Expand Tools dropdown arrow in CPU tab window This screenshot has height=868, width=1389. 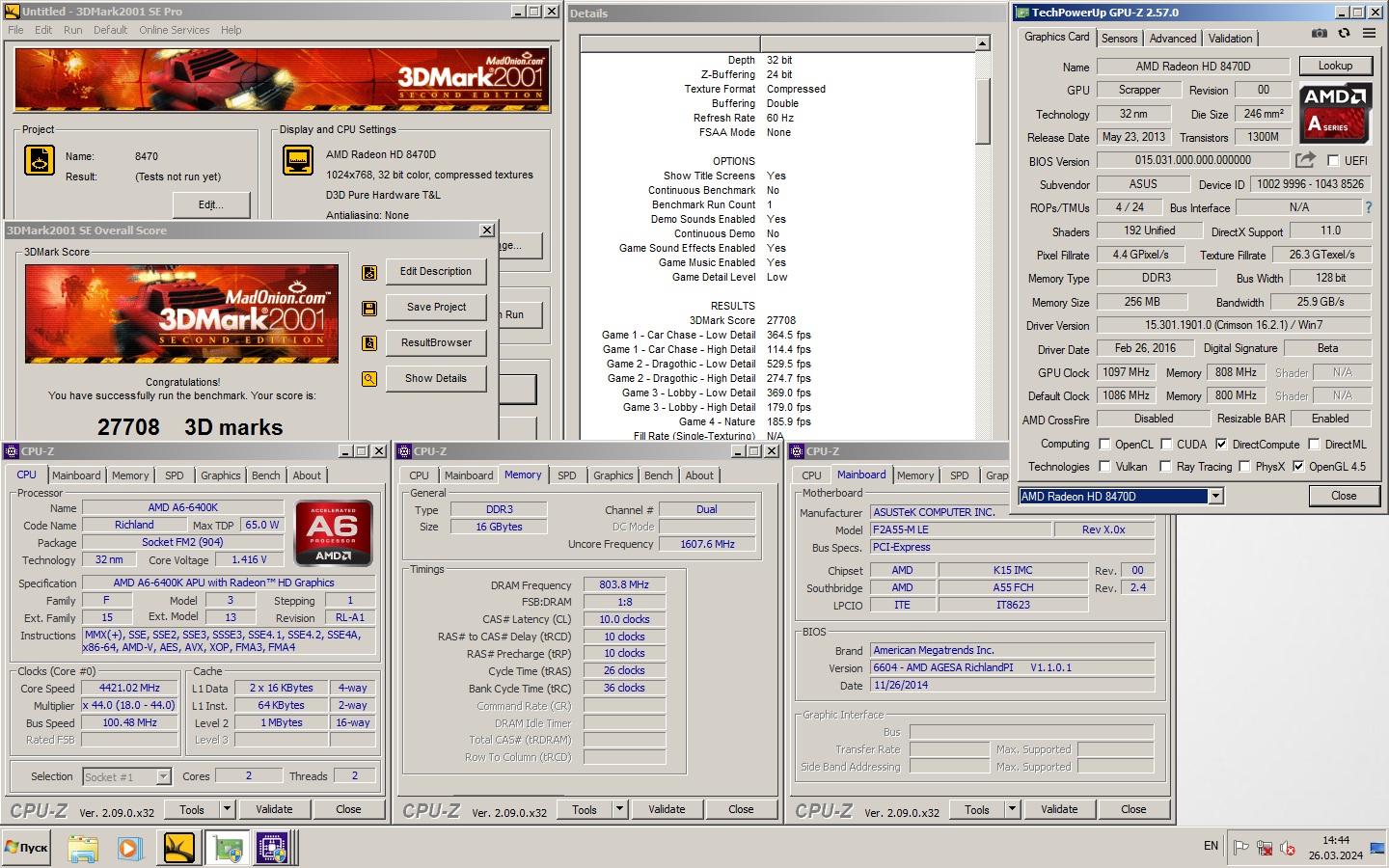(x=228, y=809)
